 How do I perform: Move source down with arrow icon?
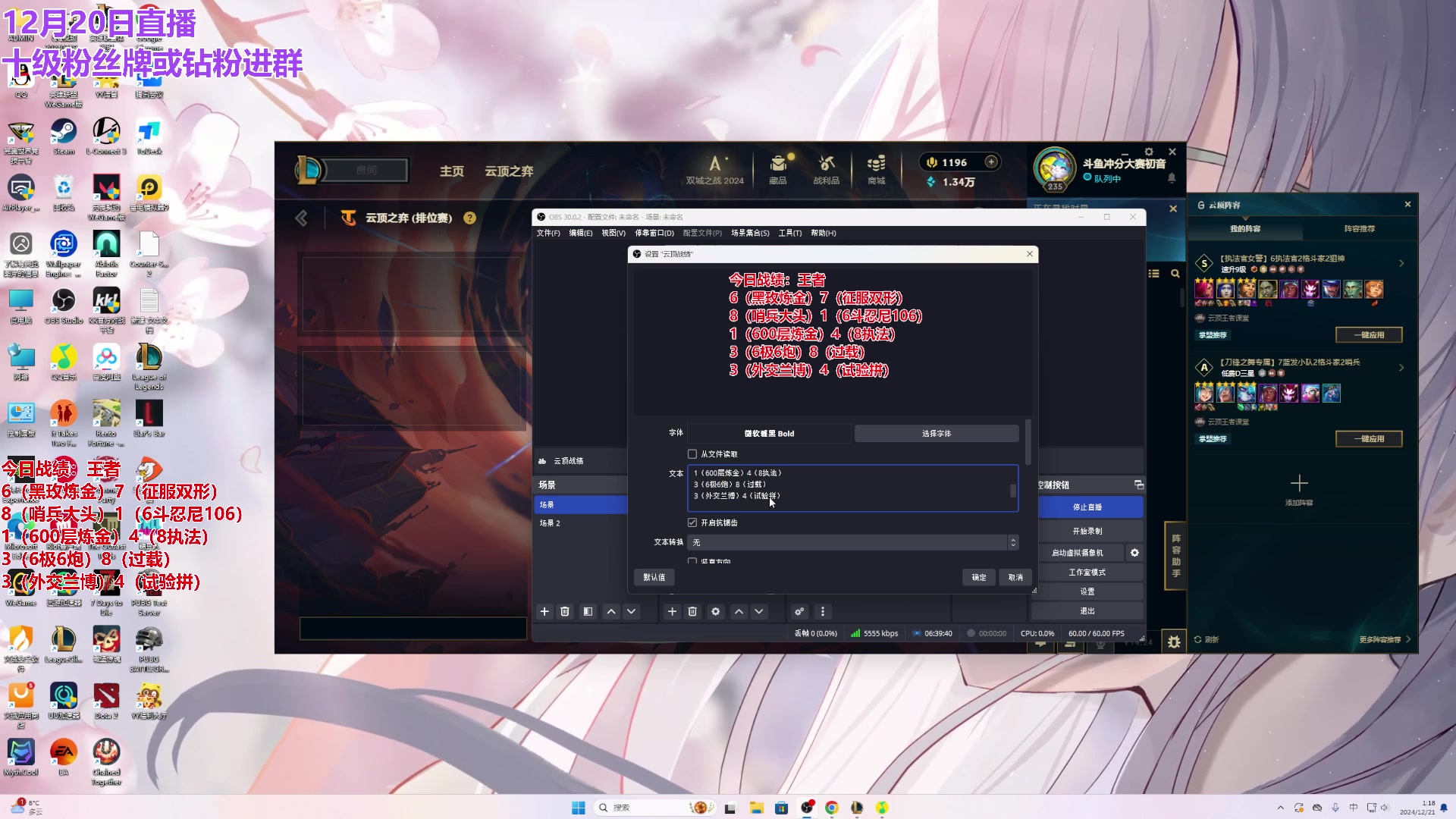[759, 612]
